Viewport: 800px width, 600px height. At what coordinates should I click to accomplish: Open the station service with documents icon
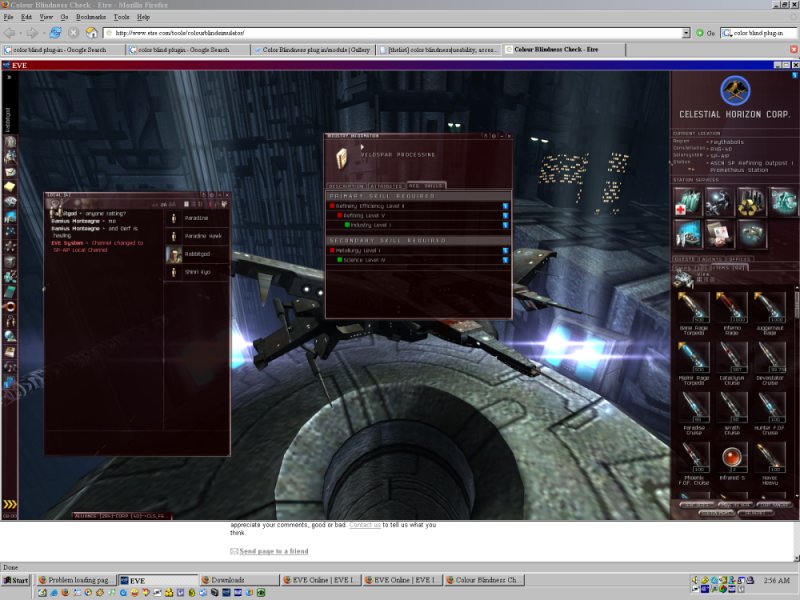(x=719, y=234)
